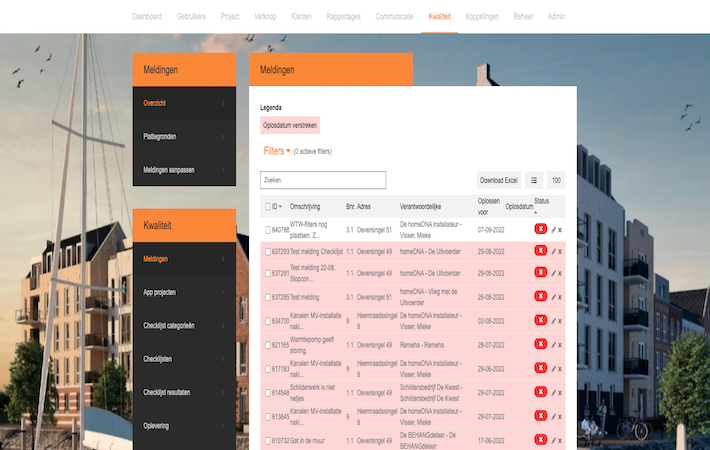
Task: Mark the checkbox of melding 614548
Action: pyautogui.click(x=268, y=393)
